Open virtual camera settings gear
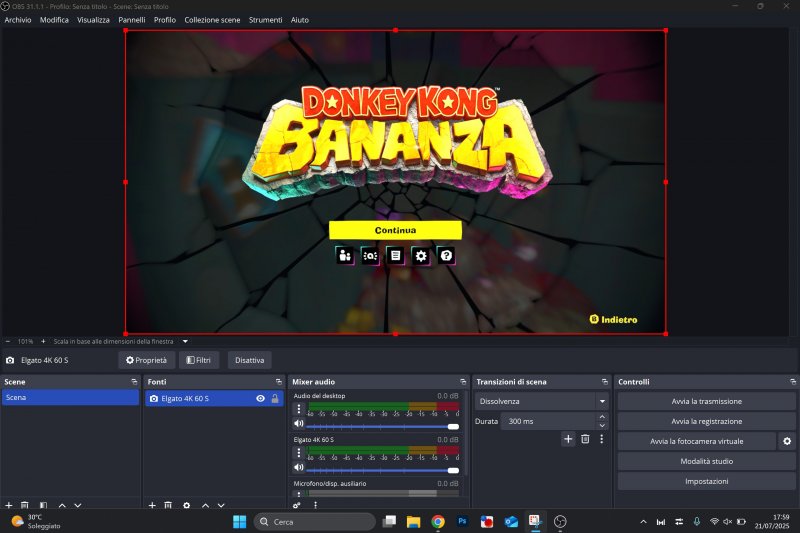The height and width of the screenshot is (533, 800). 787,441
